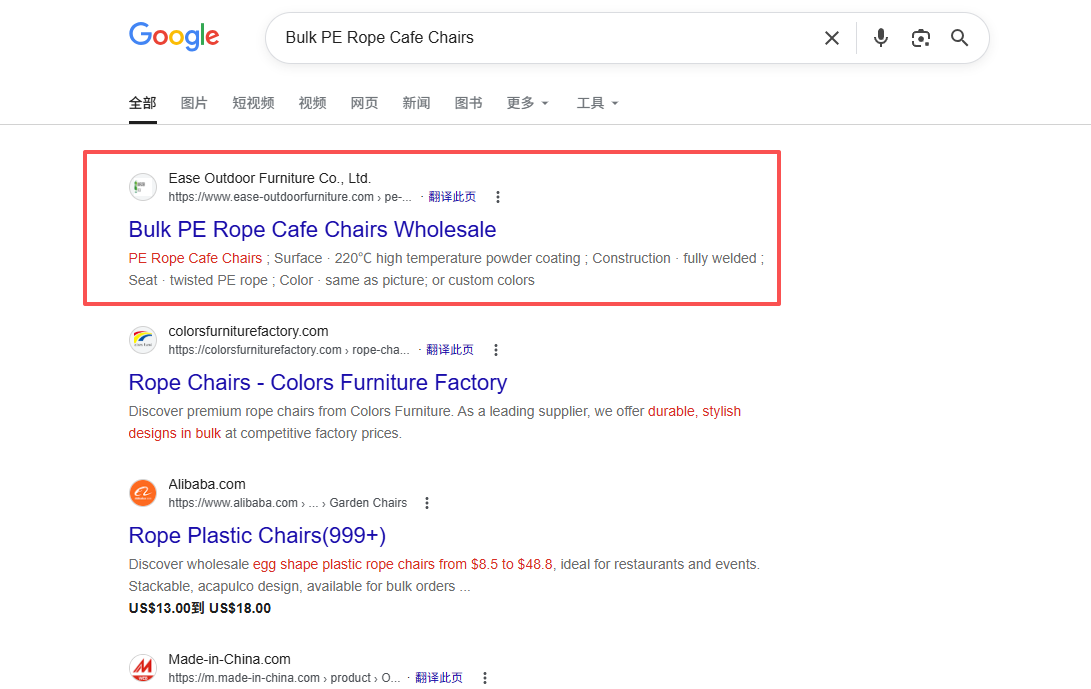This screenshot has width=1091, height=689.
Task: Switch to the 图书 tab
Action: (468, 103)
